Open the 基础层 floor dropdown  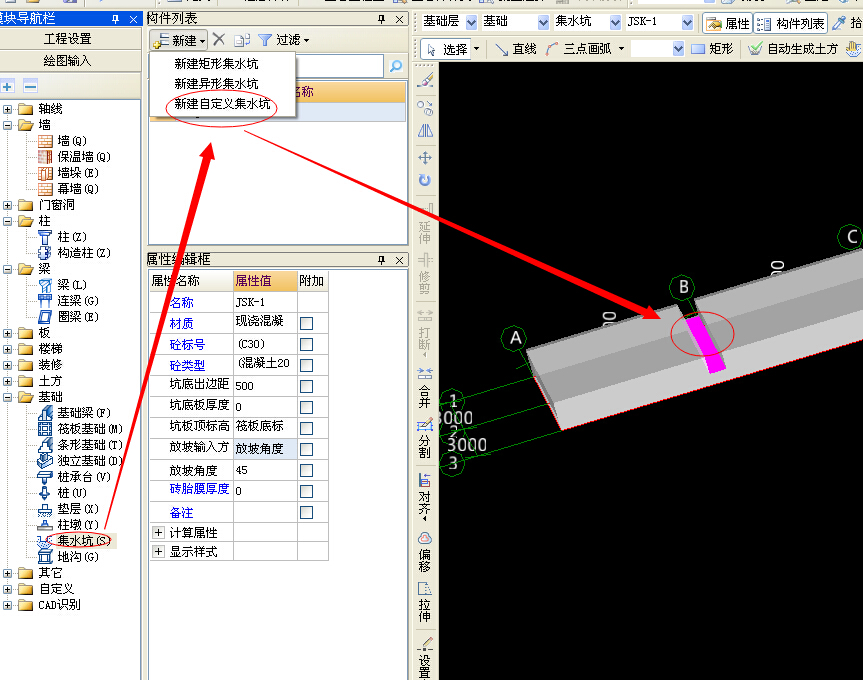(471, 23)
